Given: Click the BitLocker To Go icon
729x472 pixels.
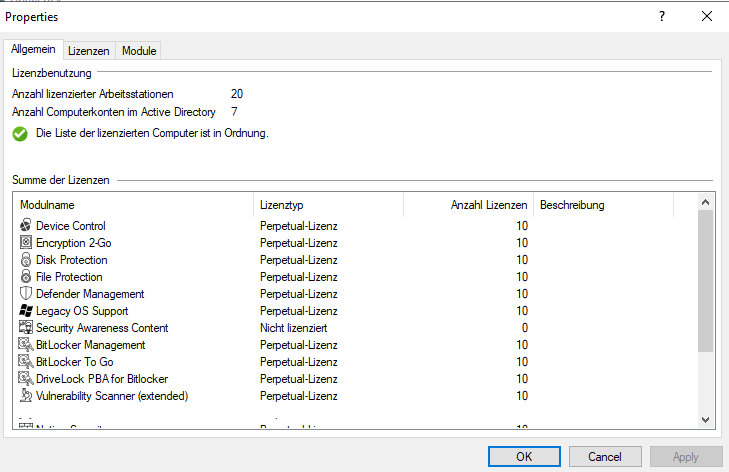Looking at the screenshot, I should tap(26, 362).
